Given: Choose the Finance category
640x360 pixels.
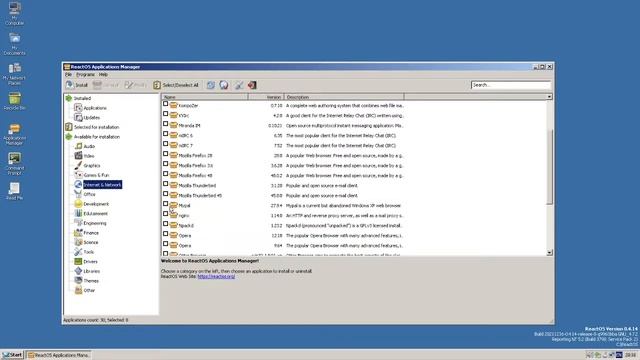Looking at the screenshot, I should click(91, 233).
